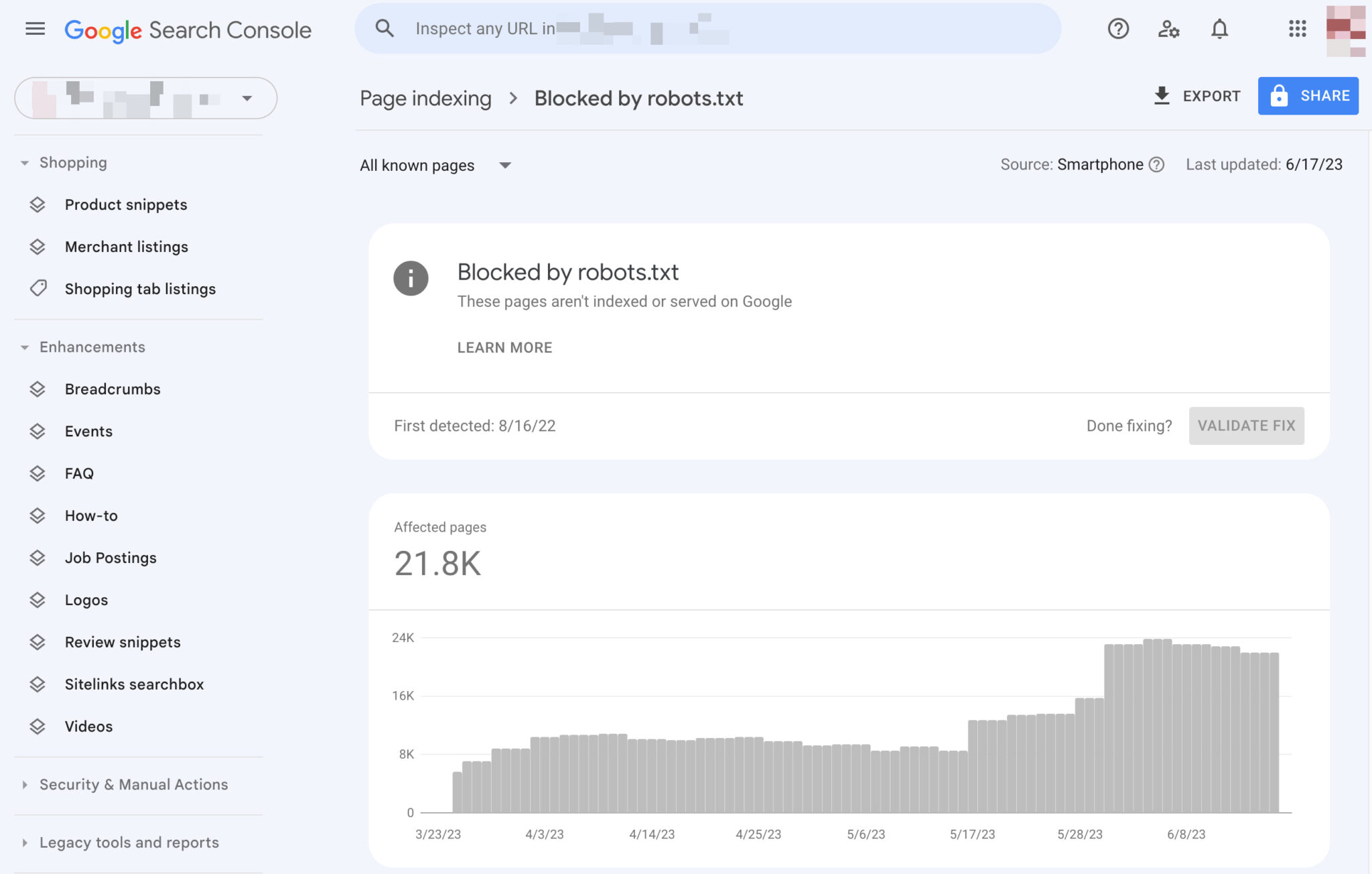
Task: Open the hamburger main menu
Action: [35, 29]
